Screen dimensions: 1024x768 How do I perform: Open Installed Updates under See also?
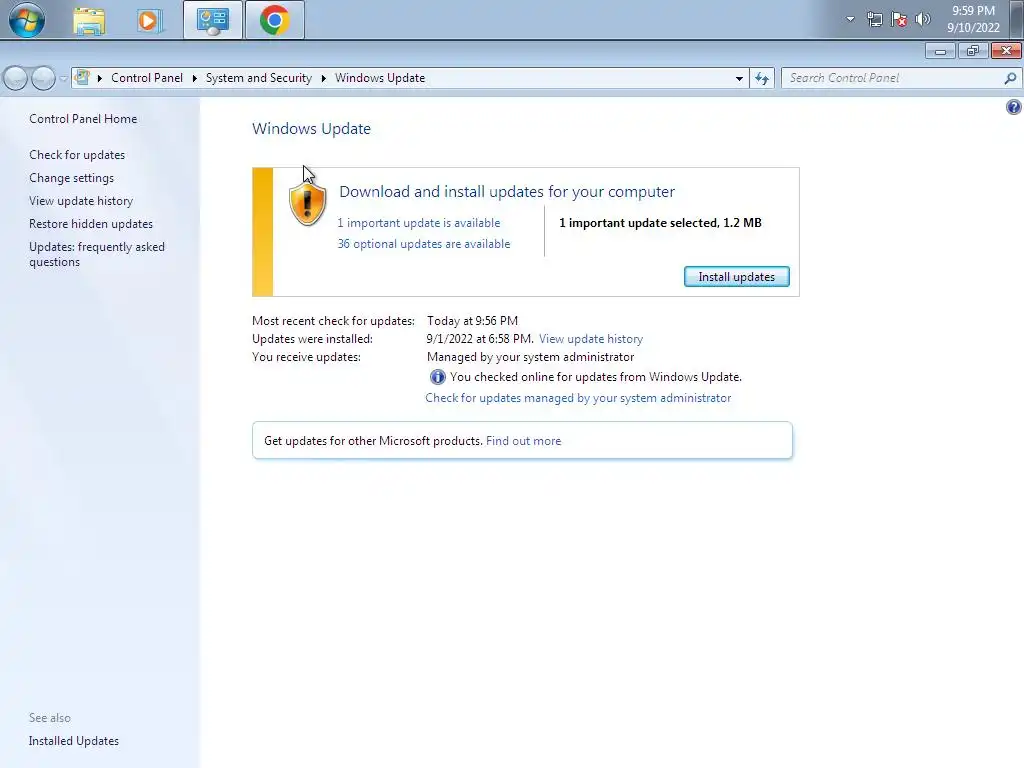pos(74,741)
